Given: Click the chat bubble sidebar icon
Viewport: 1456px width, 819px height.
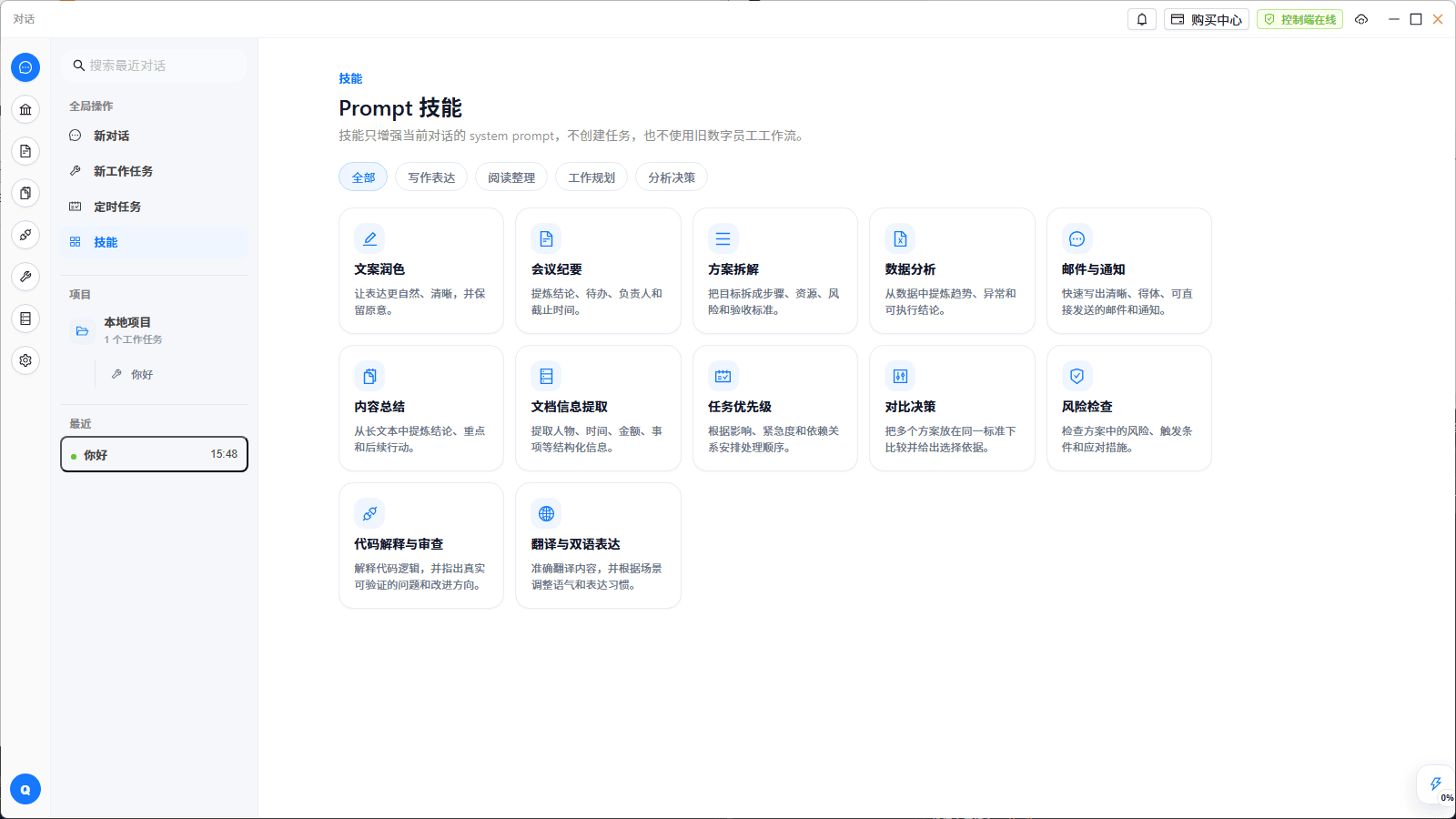Looking at the screenshot, I should click(x=25, y=67).
